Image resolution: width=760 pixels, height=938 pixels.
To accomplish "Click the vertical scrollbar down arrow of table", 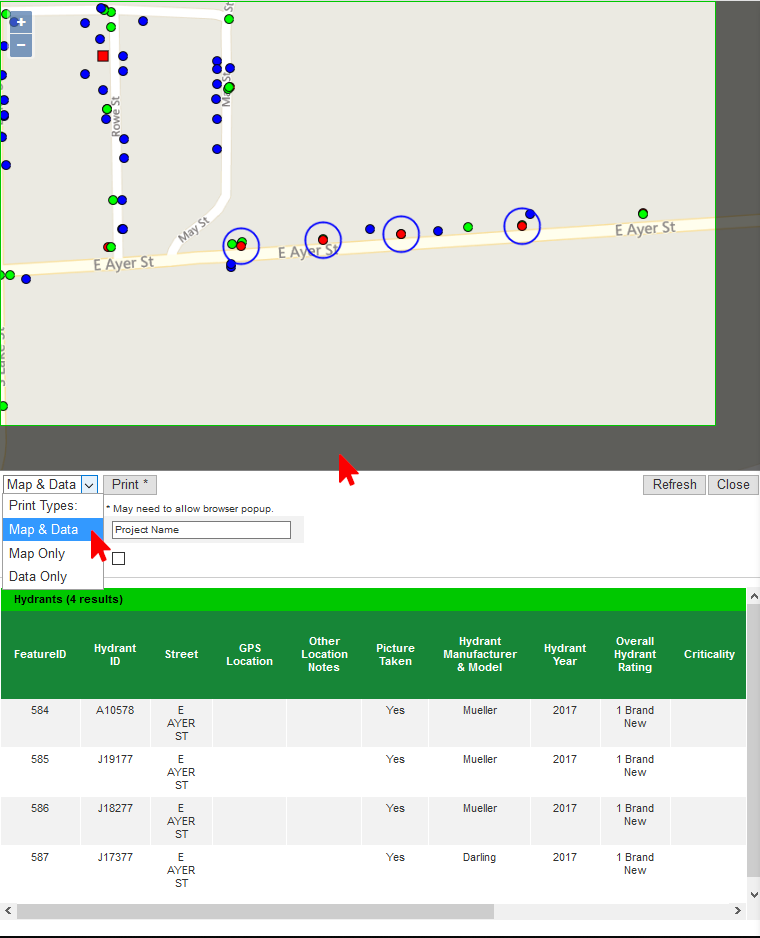I will (x=753, y=896).
